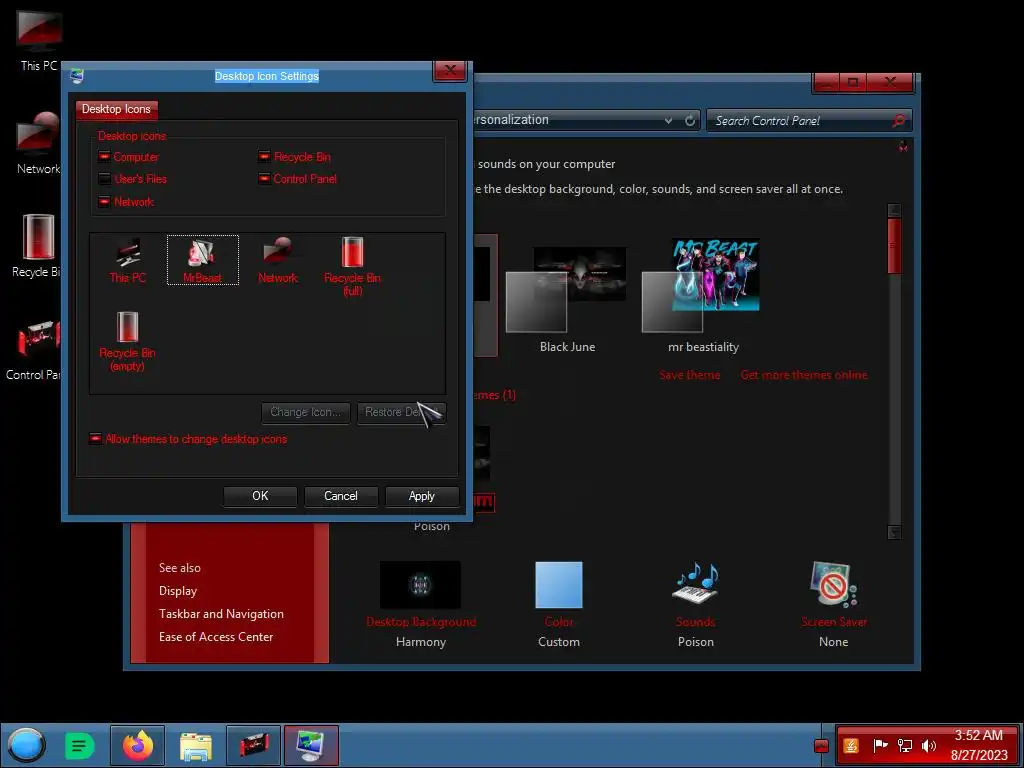The width and height of the screenshot is (1024, 768).
Task: Toggle Allow themes to change desktop icons
Action: [95, 439]
